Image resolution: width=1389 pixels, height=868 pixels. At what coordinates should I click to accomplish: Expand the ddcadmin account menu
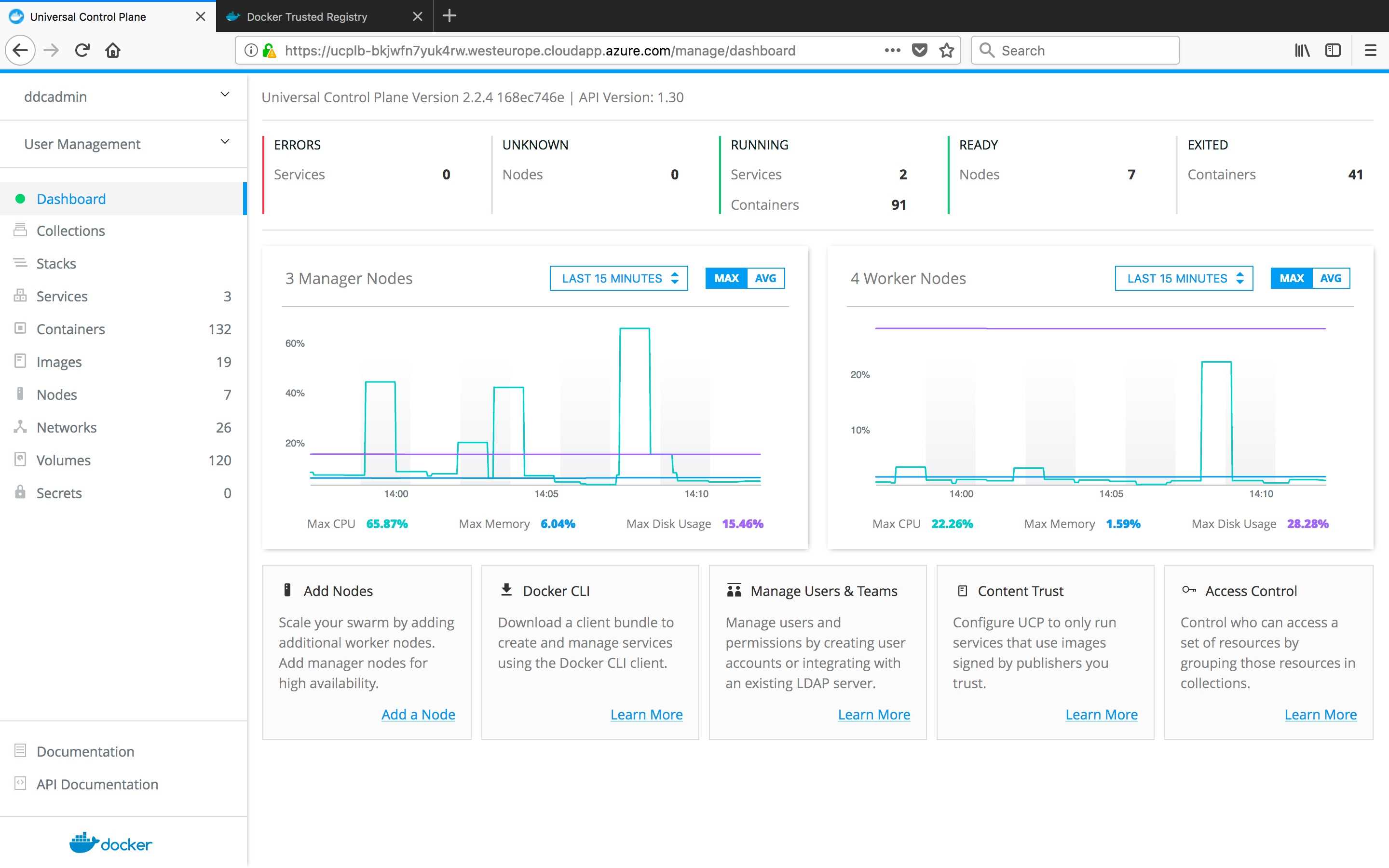pyautogui.click(x=225, y=95)
